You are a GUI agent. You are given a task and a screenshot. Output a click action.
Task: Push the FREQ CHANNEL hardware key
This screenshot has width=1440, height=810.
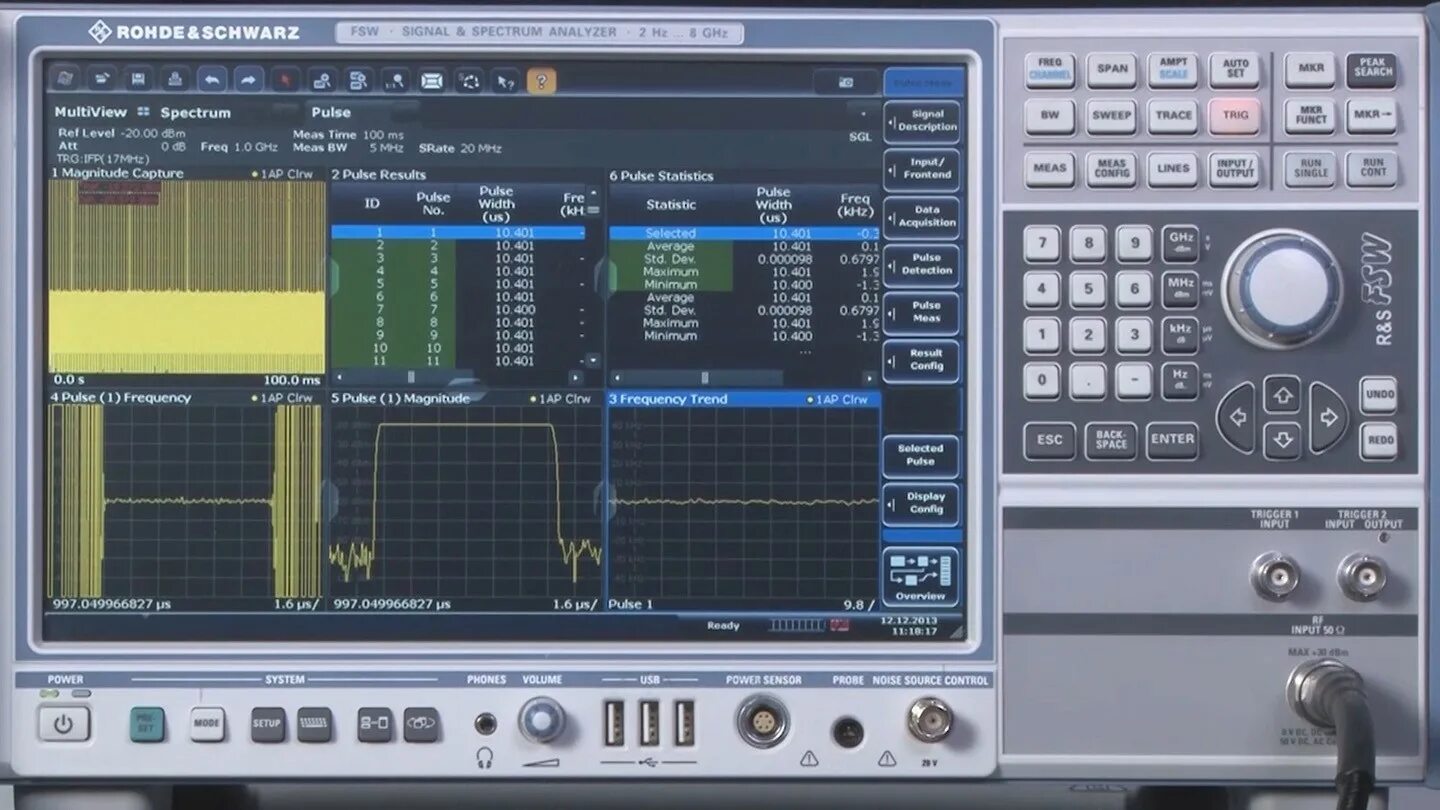click(1050, 68)
